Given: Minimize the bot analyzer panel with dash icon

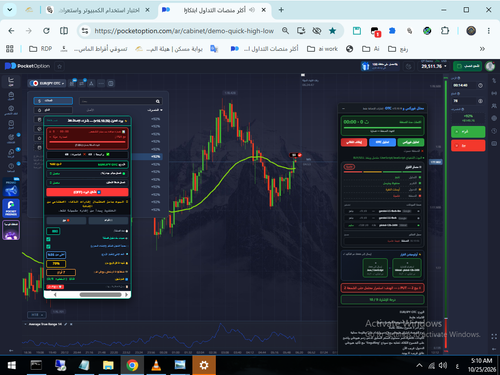Looking at the screenshot, I should pos(343,109).
